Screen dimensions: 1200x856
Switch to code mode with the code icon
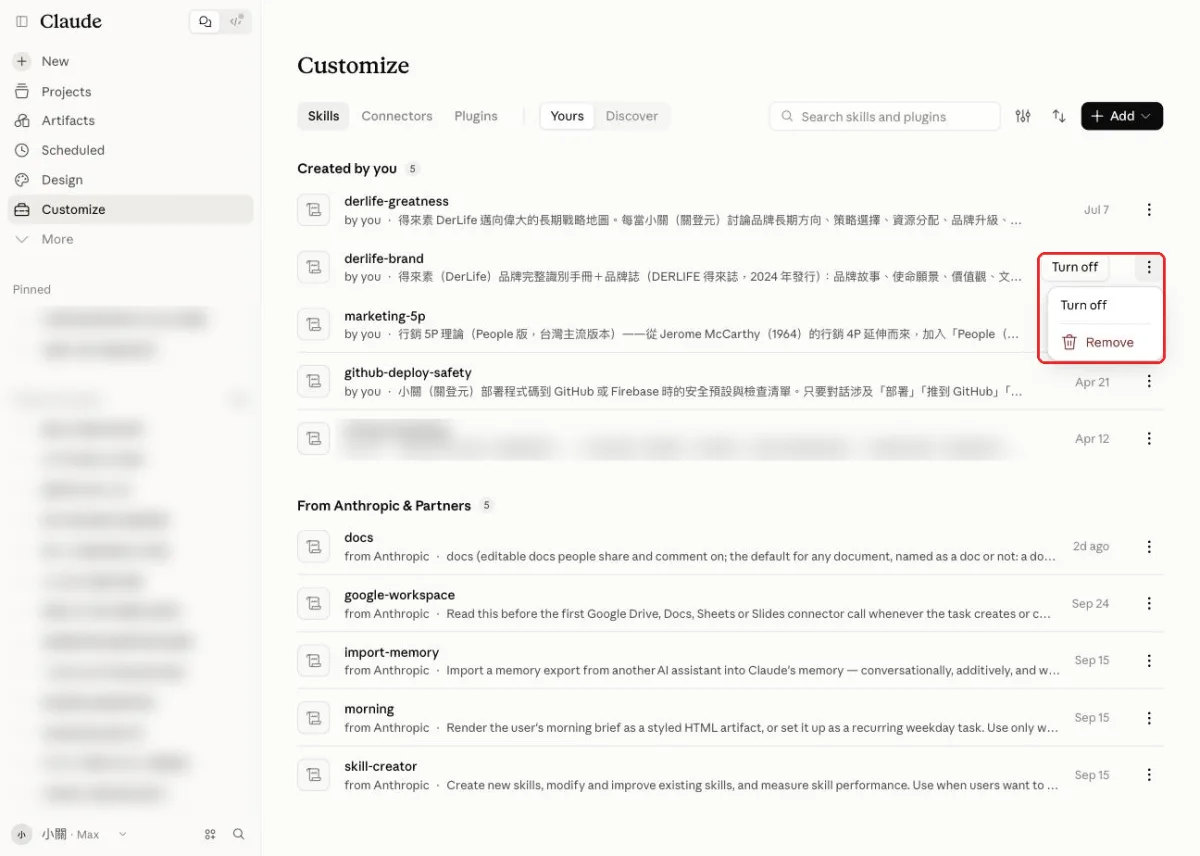coord(236,21)
